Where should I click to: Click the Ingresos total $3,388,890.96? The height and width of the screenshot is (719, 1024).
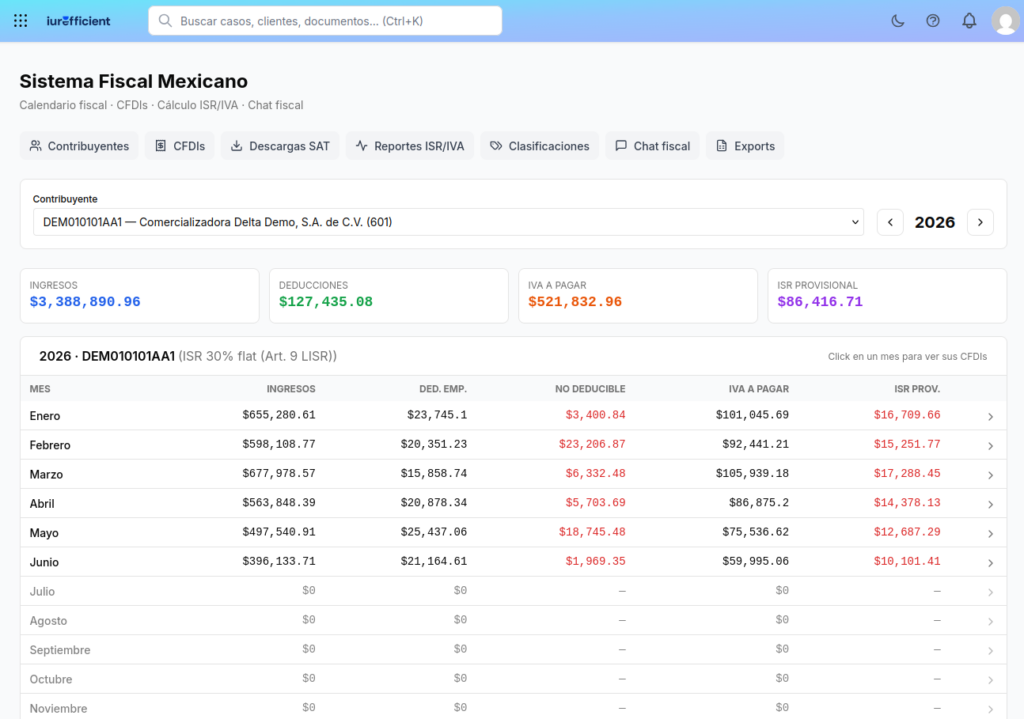coord(85,302)
